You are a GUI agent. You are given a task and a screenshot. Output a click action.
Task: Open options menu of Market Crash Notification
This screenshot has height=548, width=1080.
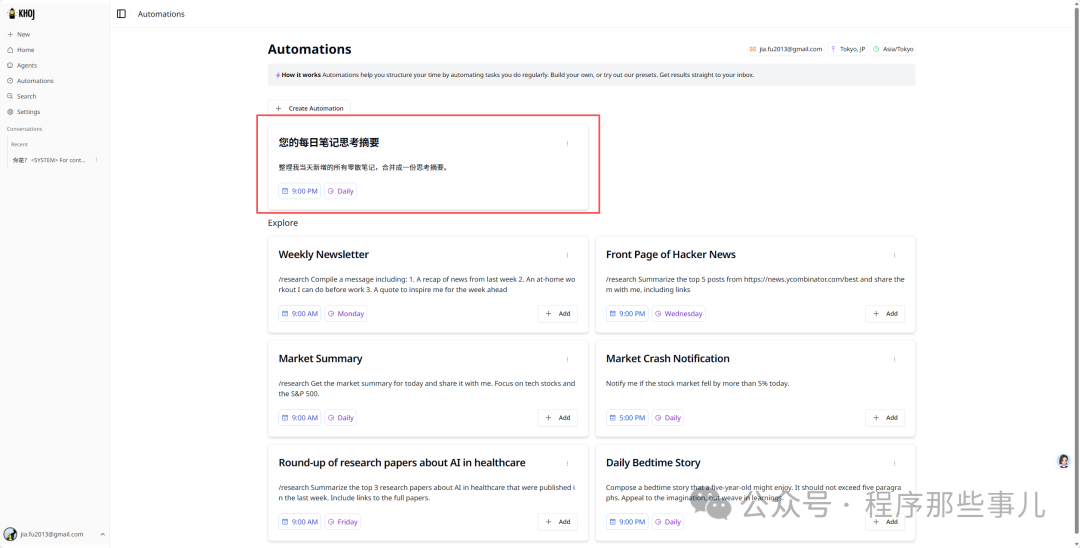coord(895,359)
